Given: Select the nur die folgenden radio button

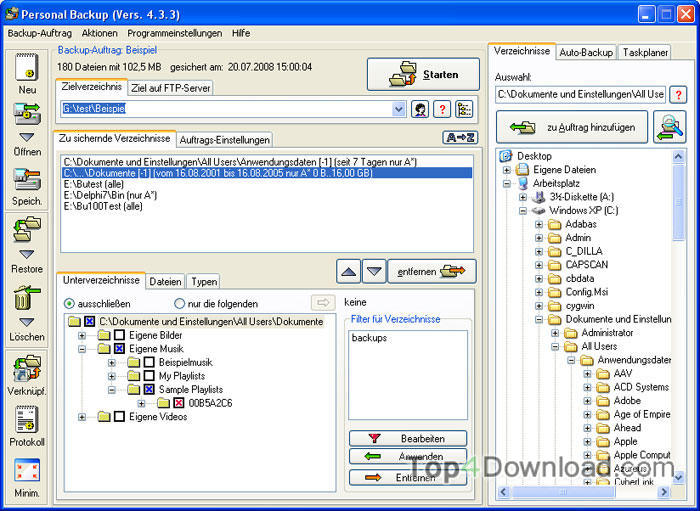Looking at the screenshot, I should click(179, 304).
